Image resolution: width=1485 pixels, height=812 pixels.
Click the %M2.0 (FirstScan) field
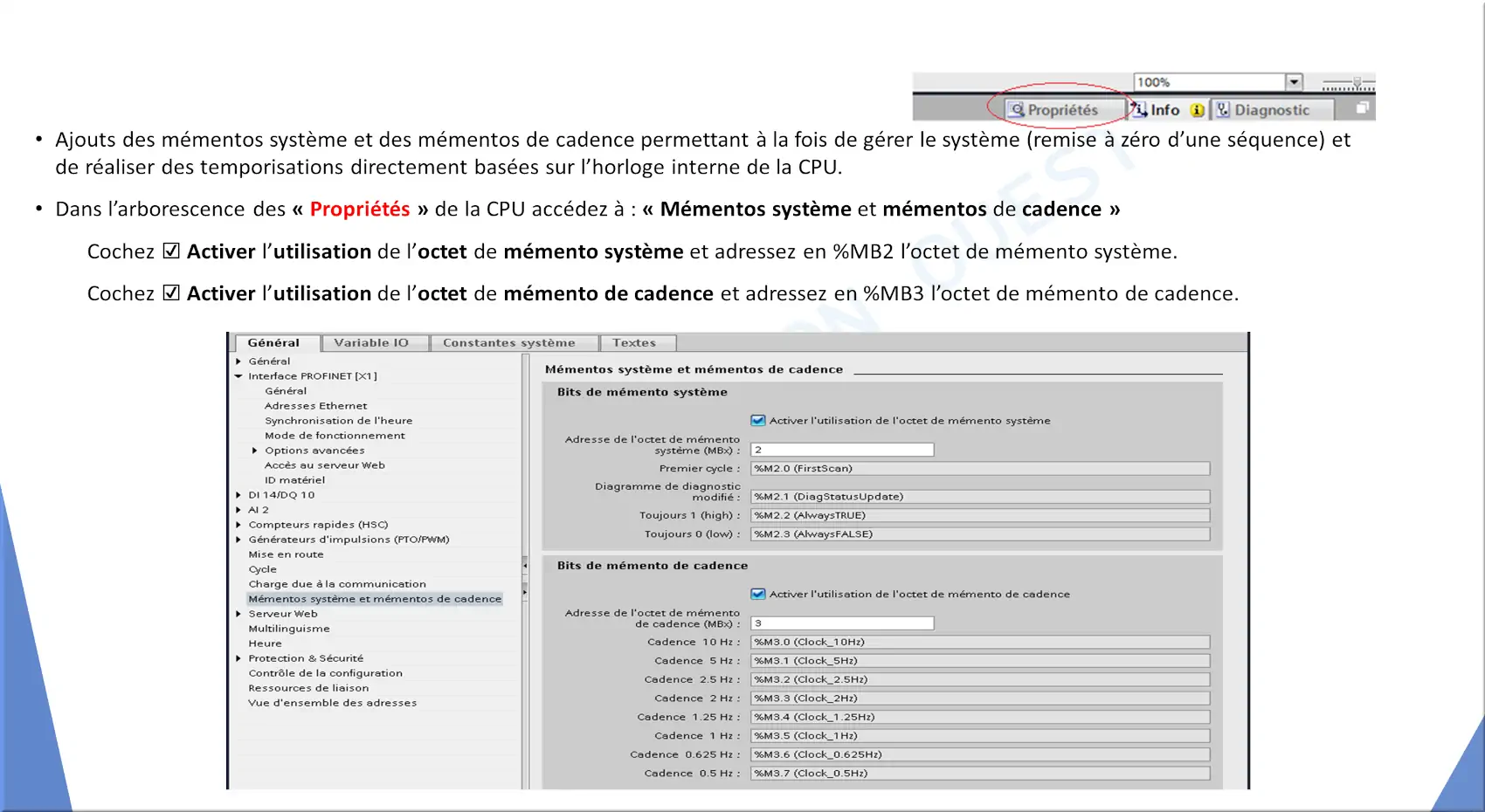coord(980,469)
